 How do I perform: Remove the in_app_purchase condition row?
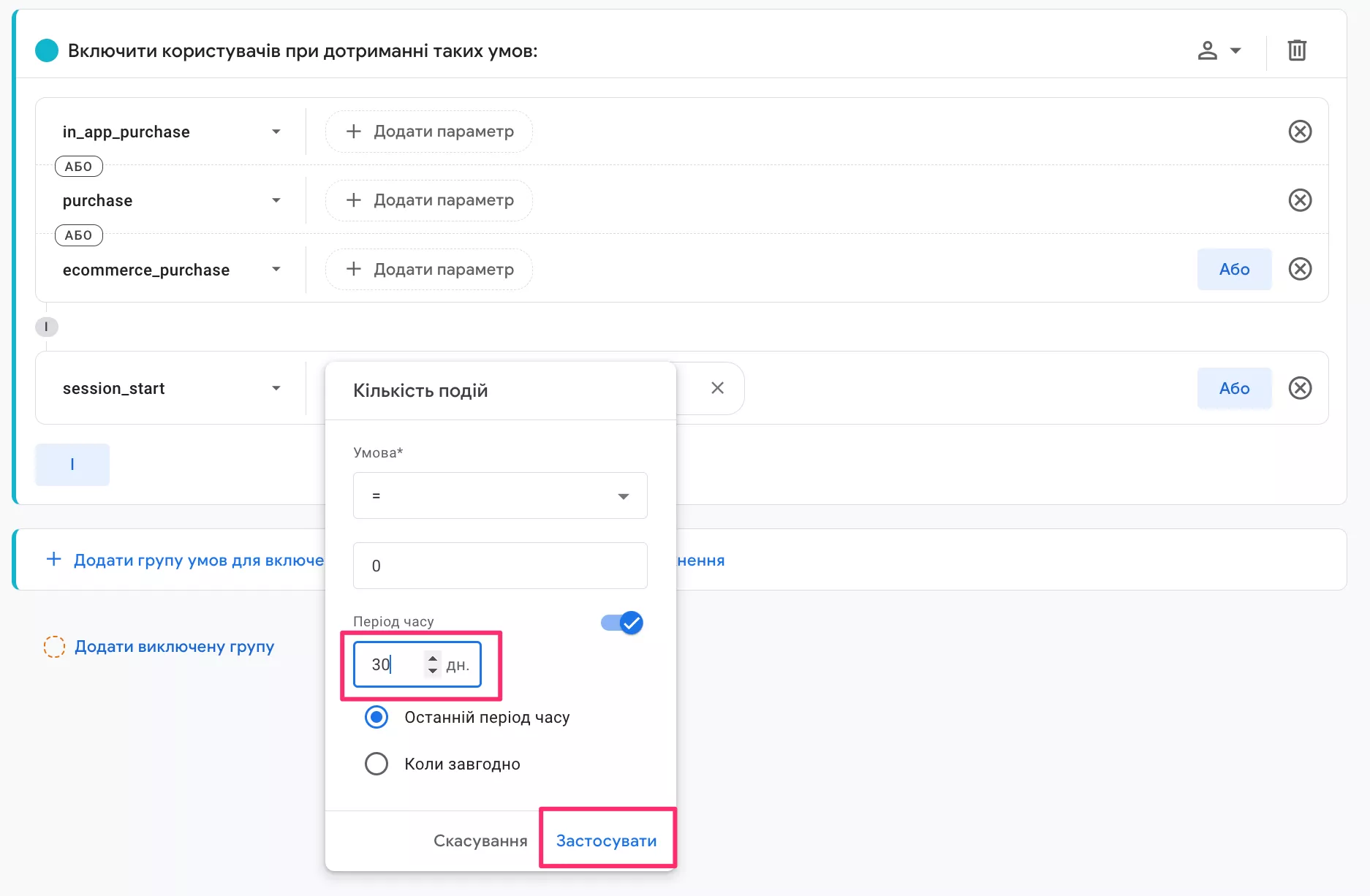click(1299, 132)
